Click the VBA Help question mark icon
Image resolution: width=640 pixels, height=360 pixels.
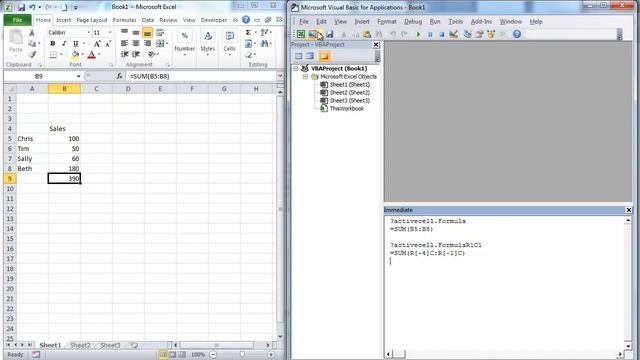click(x=517, y=34)
